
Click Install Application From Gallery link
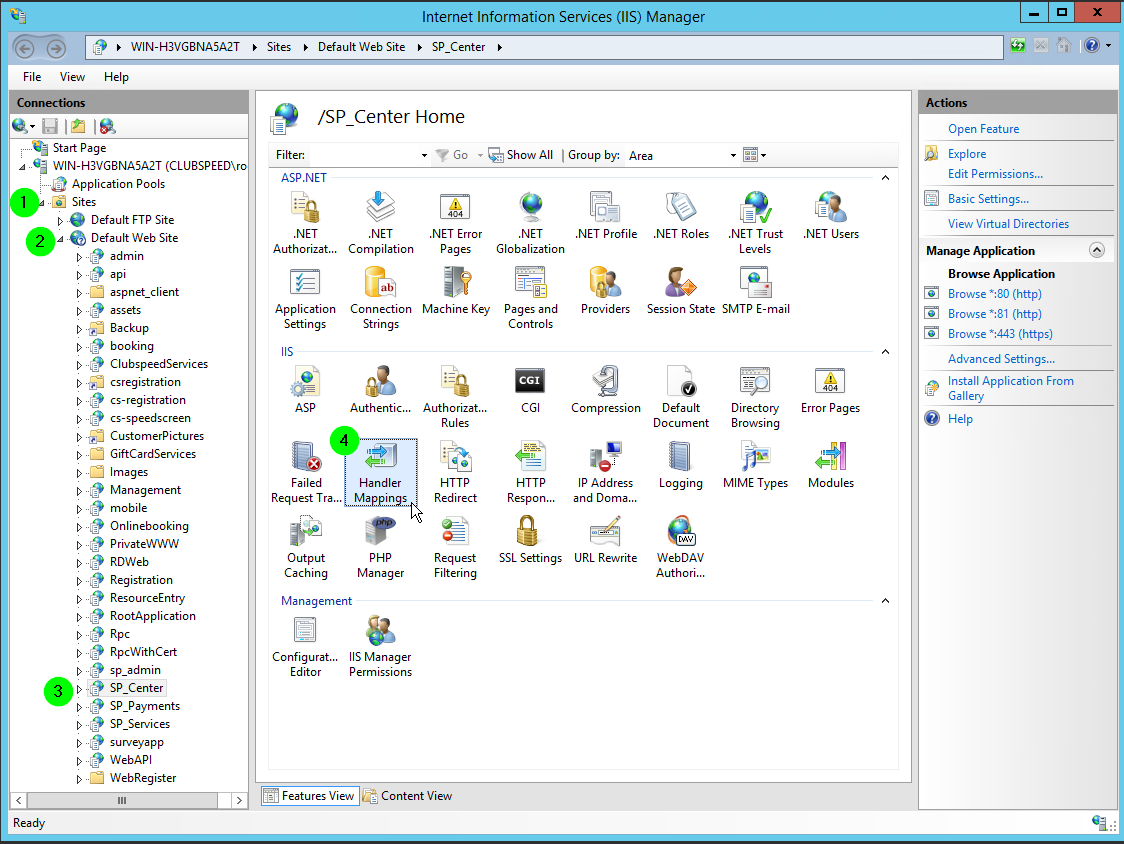pyautogui.click(x=1010, y=389)
